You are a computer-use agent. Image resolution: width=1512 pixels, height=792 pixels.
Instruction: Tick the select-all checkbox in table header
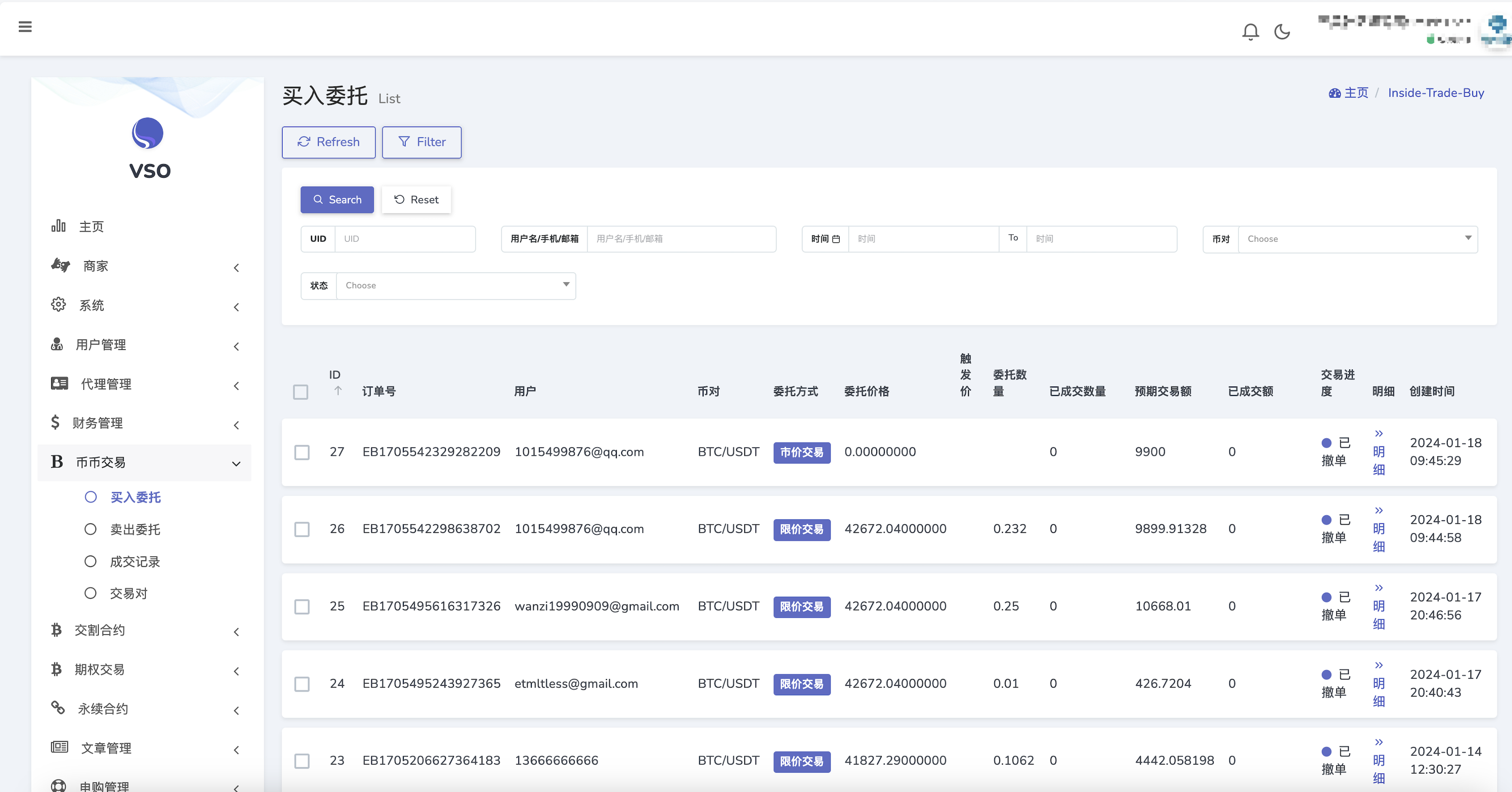(x=301, y=392)
